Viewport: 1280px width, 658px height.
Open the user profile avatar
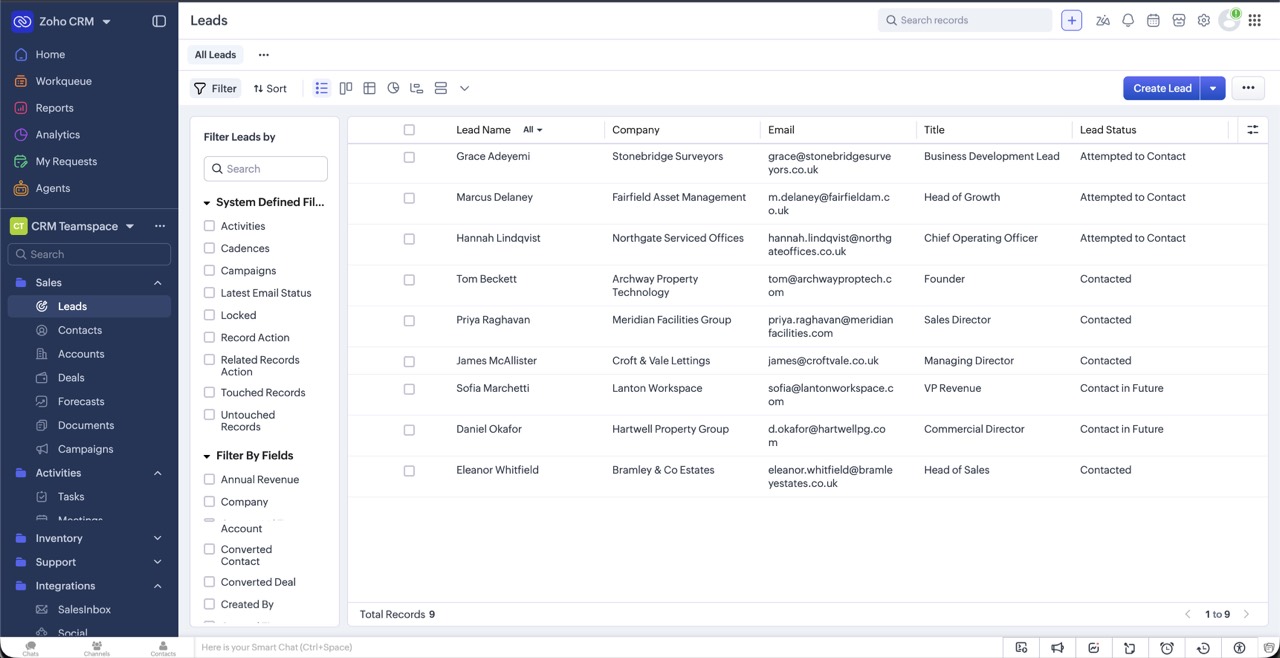tap(1229, 20)
